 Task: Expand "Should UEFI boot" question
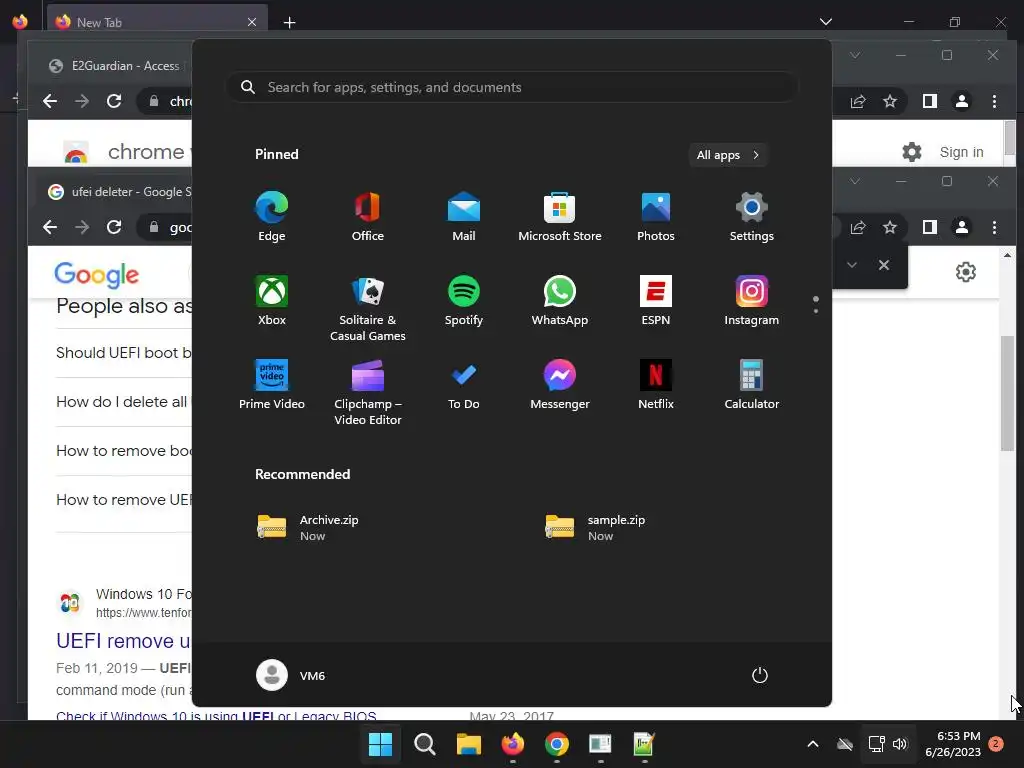[x=123, y=353]
